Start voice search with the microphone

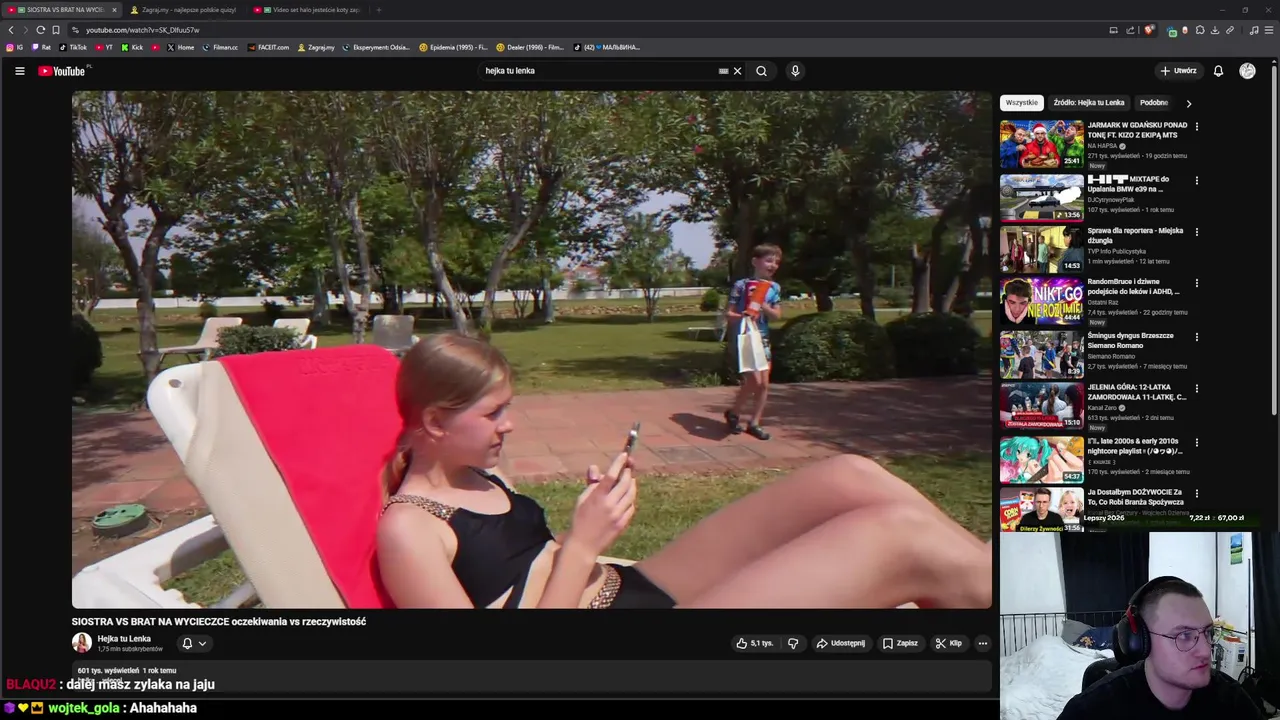coord(795,71)
